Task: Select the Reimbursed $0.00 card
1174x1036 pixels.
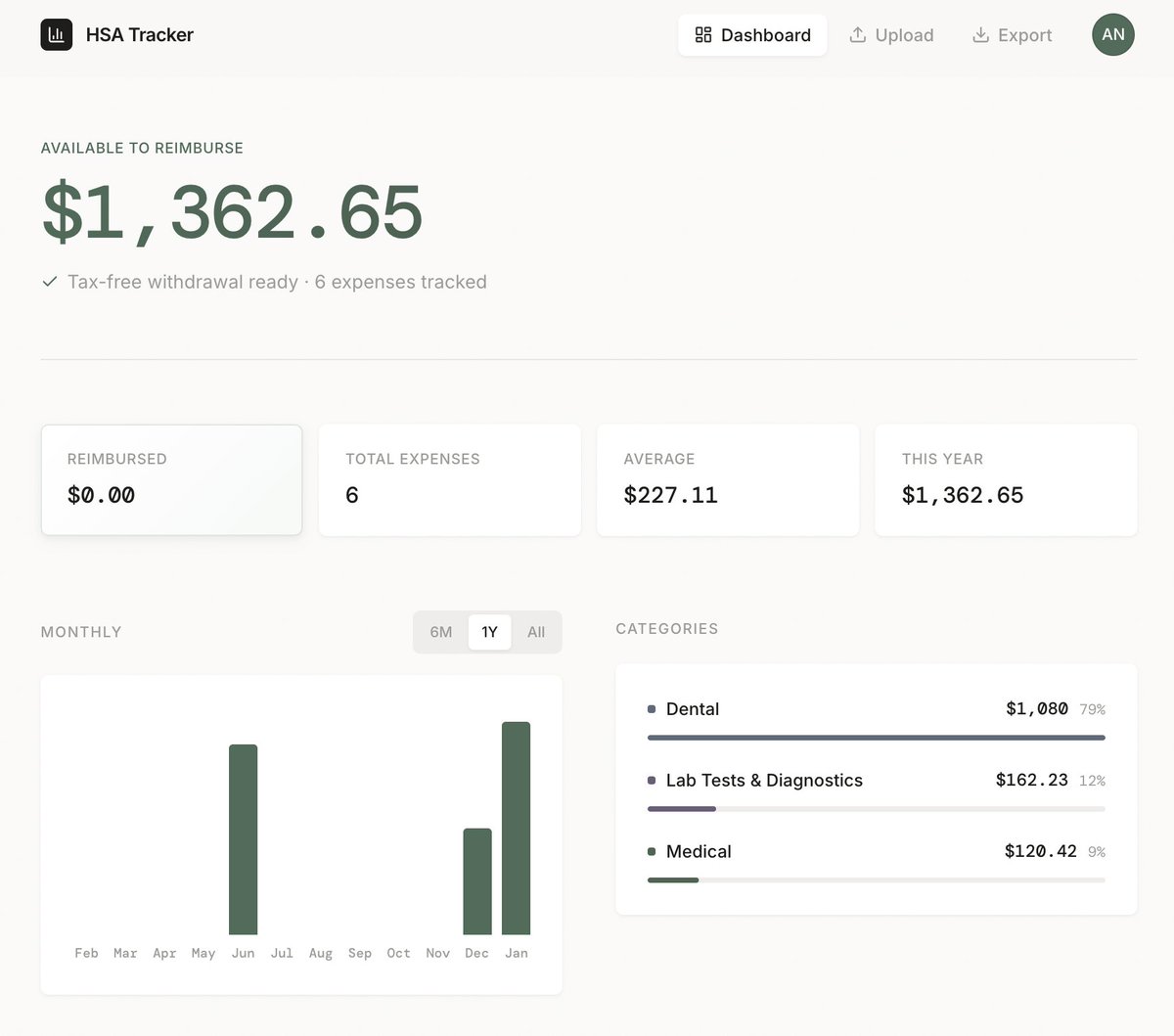Action: coord(171,479)
